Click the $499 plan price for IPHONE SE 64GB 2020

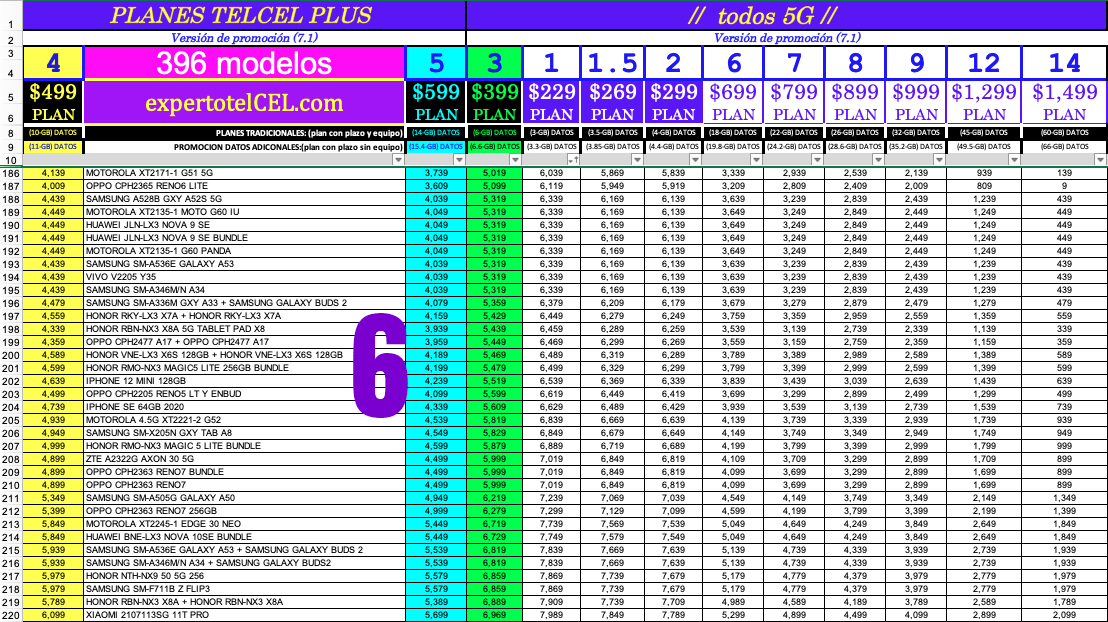[x=53, y=407]
